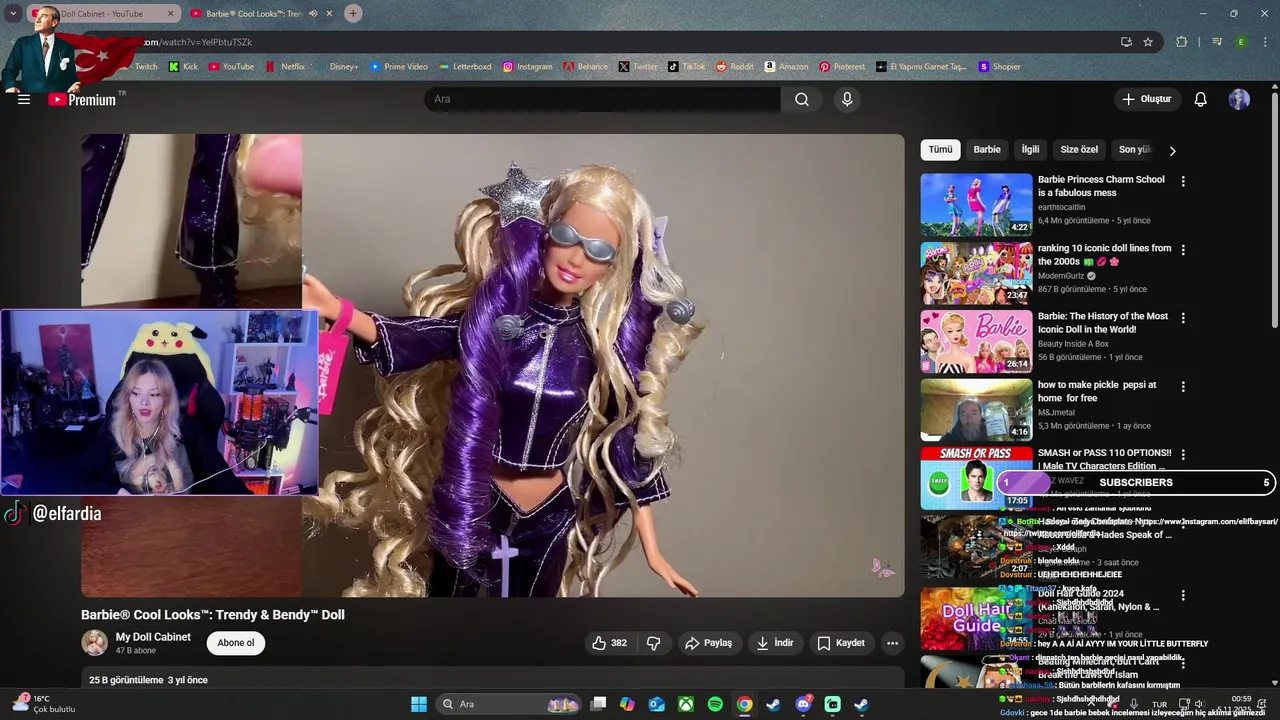Screen dimensions: 1280x720
Task: Click the page vertical scrollbar
Action: (x=1274, y=210)
